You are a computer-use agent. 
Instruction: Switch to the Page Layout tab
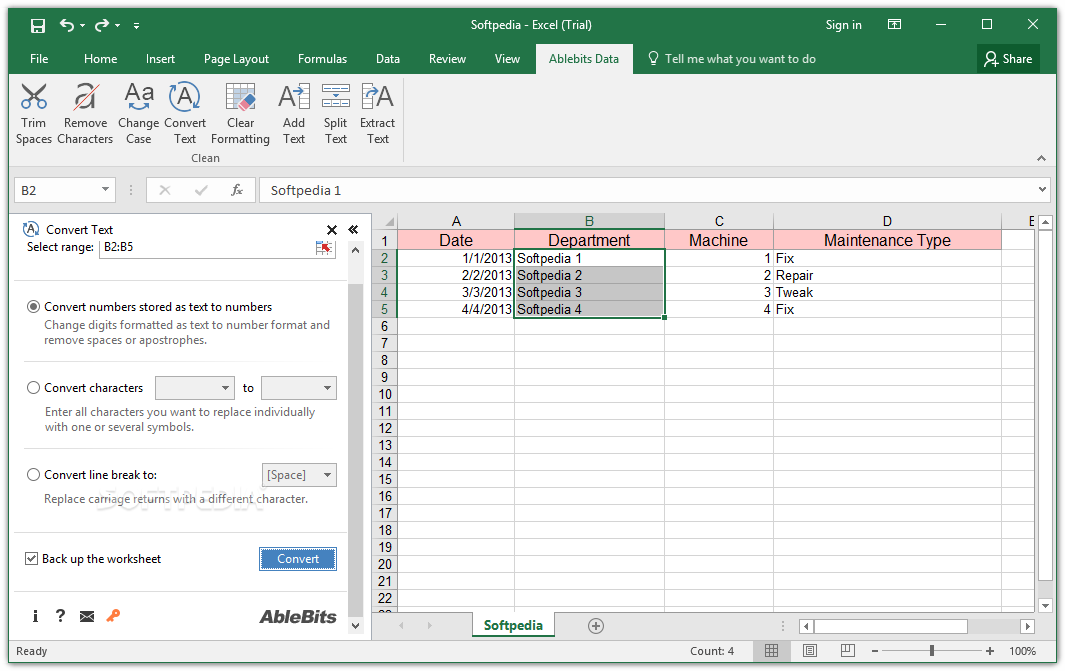tap(236, 59)
